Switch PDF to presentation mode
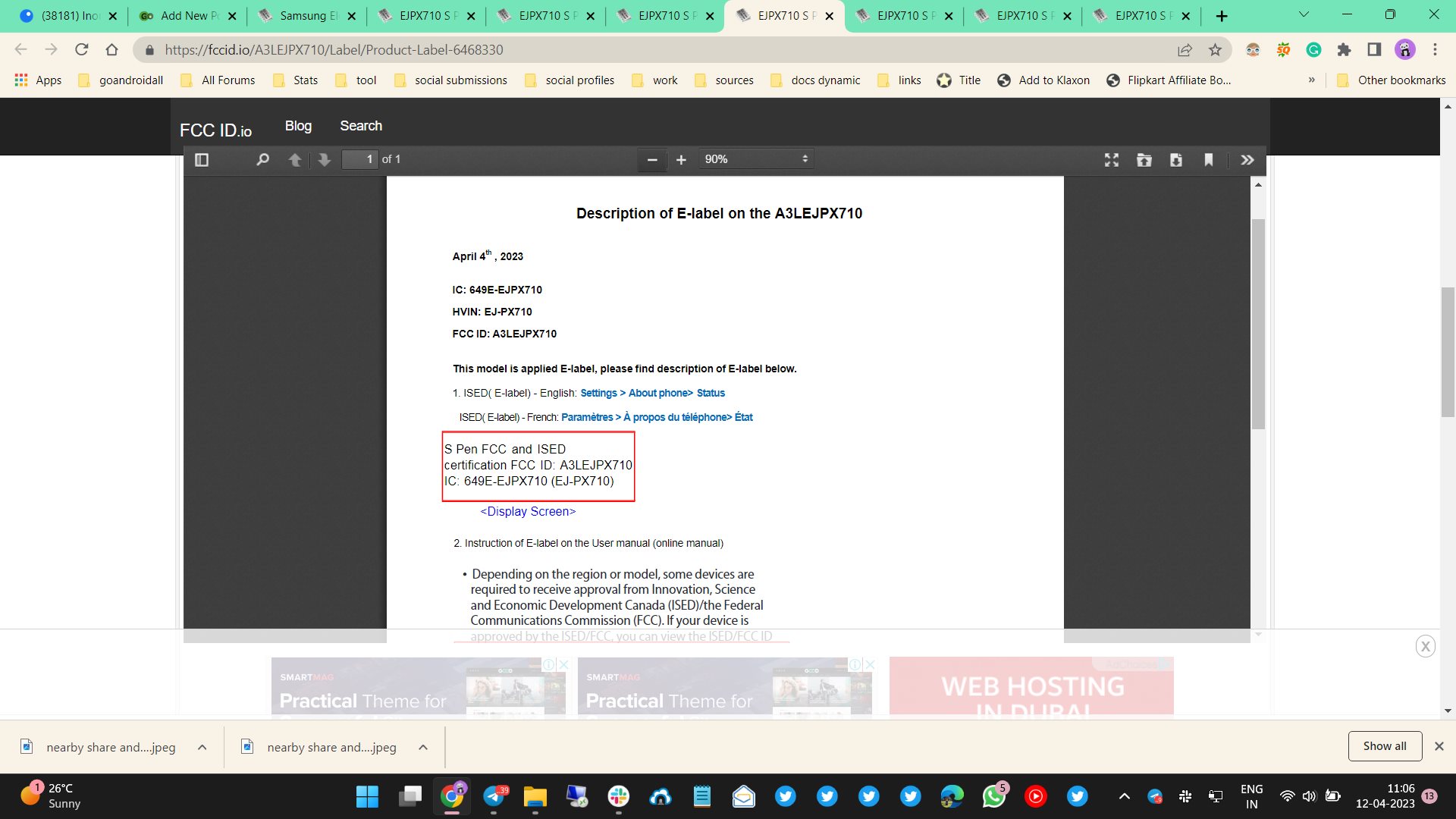The image size is (1456, 819). pos(1112,160)
